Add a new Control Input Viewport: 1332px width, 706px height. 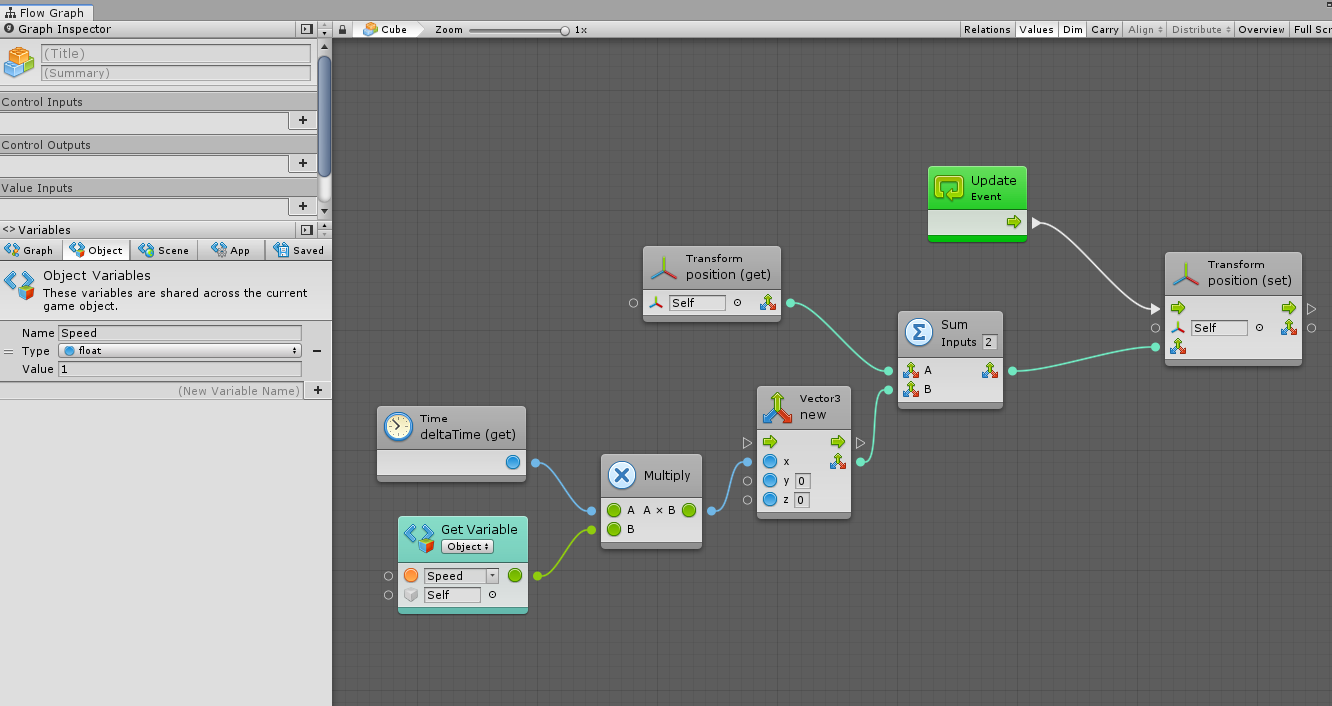point(303,120)
